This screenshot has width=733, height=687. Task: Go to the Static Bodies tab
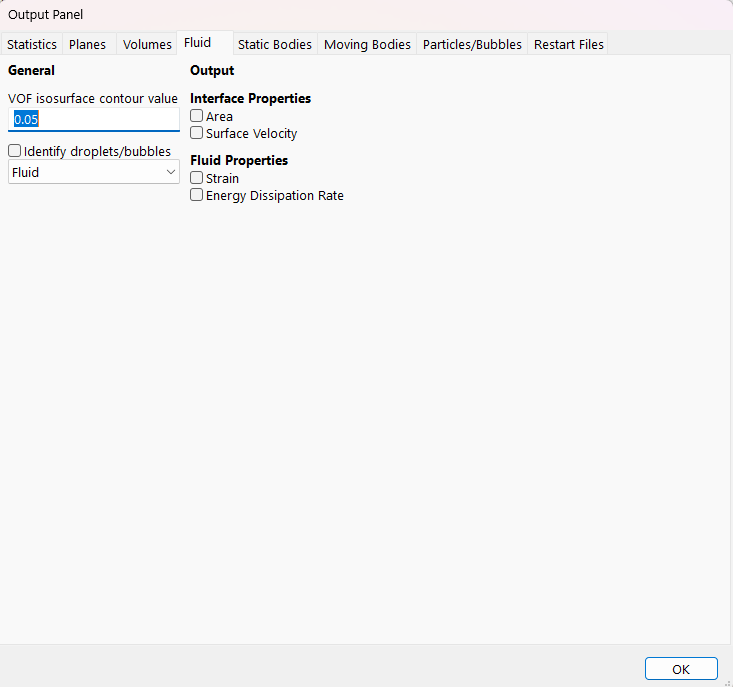275,45
